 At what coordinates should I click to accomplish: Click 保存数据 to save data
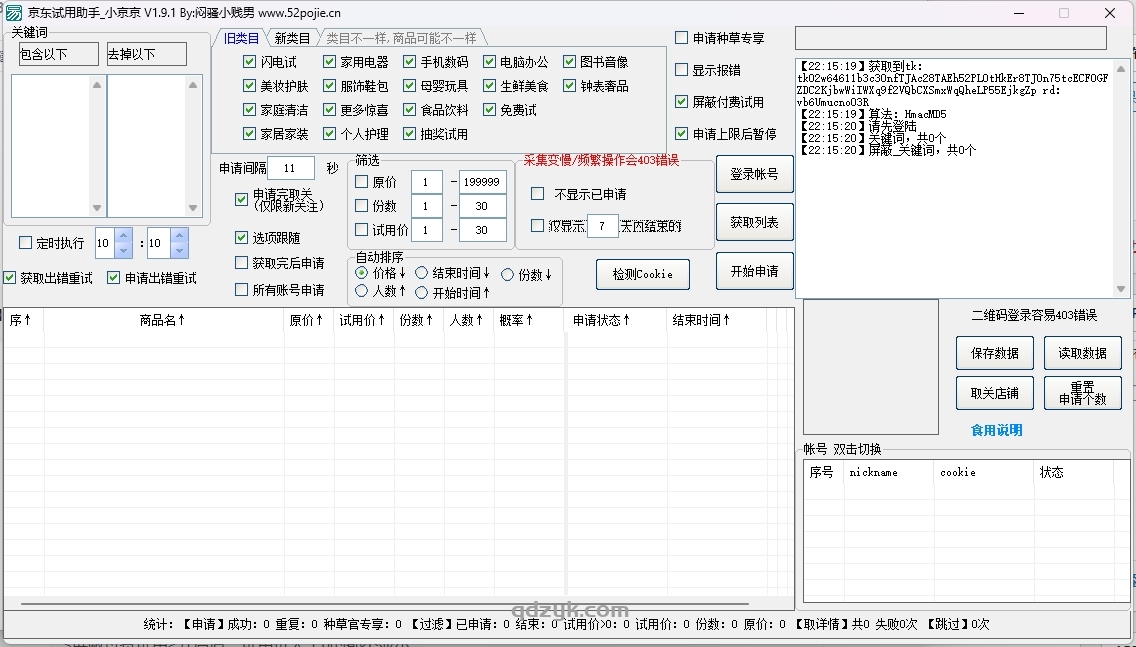[x=994, y=352]
